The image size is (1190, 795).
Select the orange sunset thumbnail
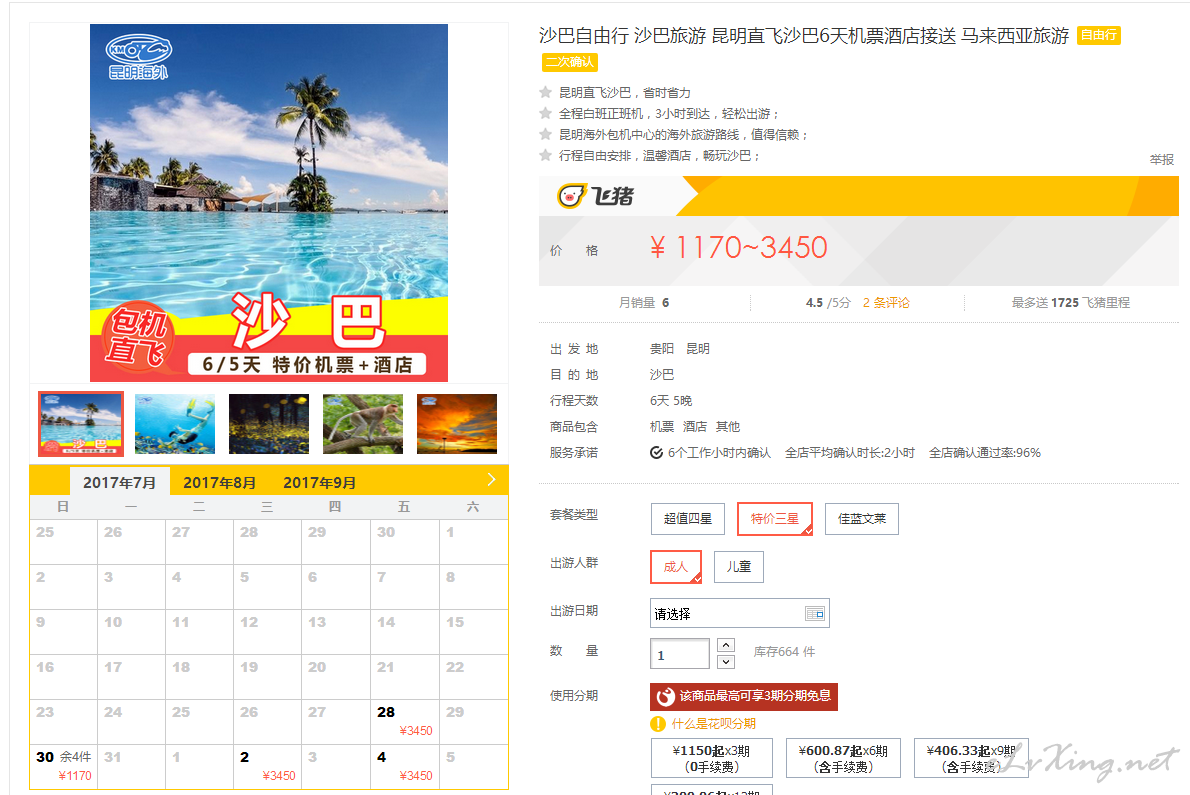click(x=457, y=424)
